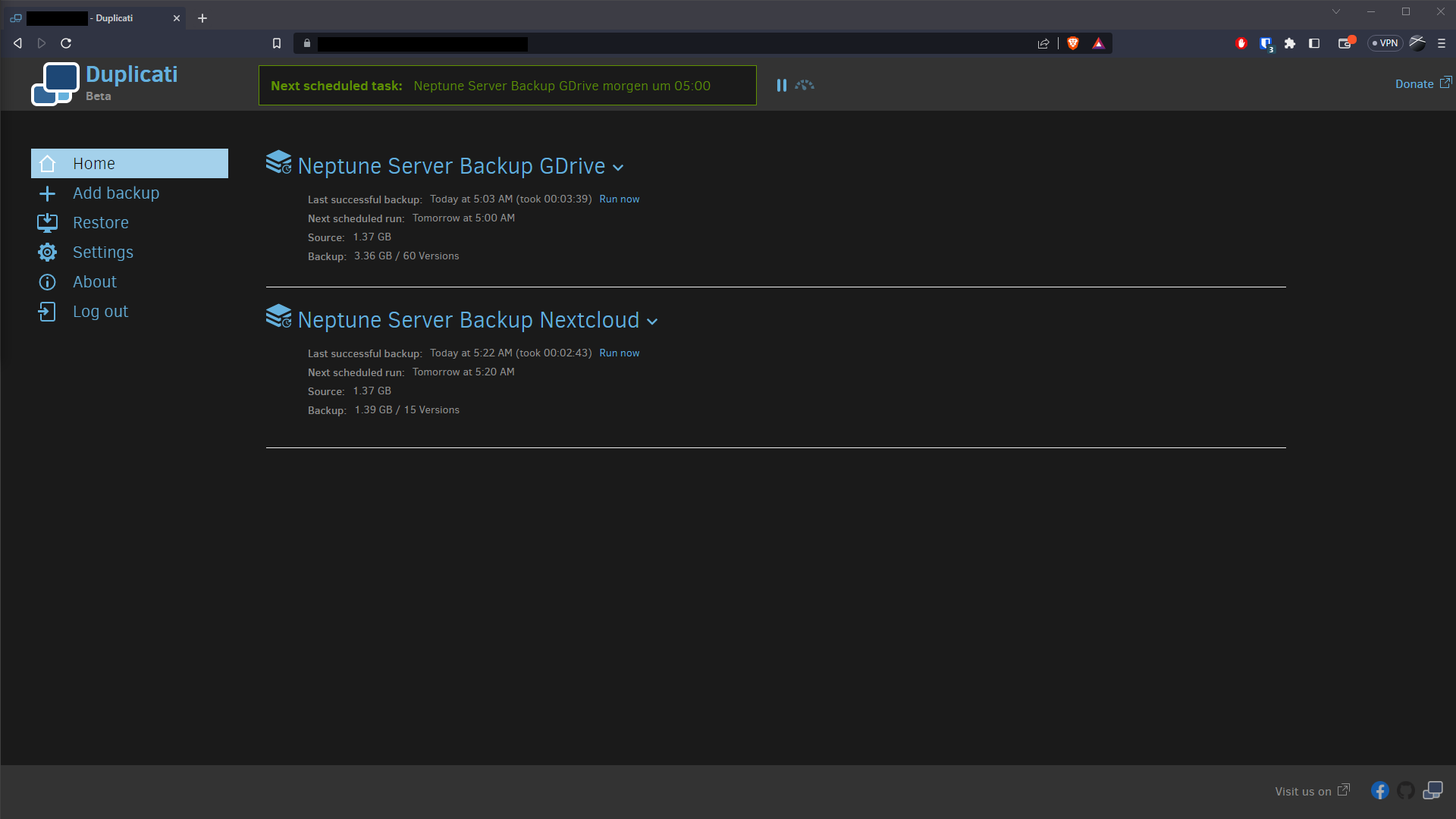1456x819 pixels.
Task: Select the About info icon
Action: click(47, 282)
